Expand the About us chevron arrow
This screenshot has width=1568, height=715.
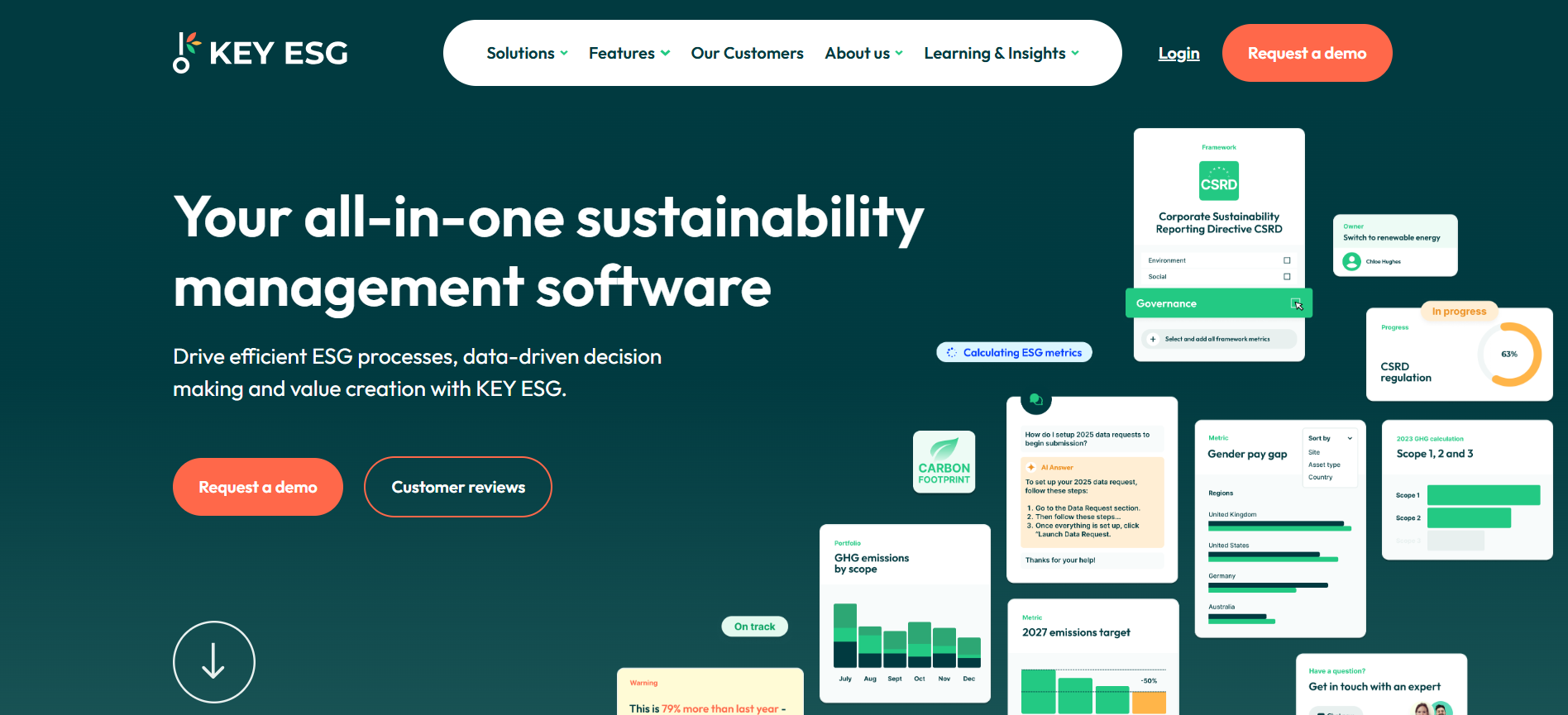899,53
